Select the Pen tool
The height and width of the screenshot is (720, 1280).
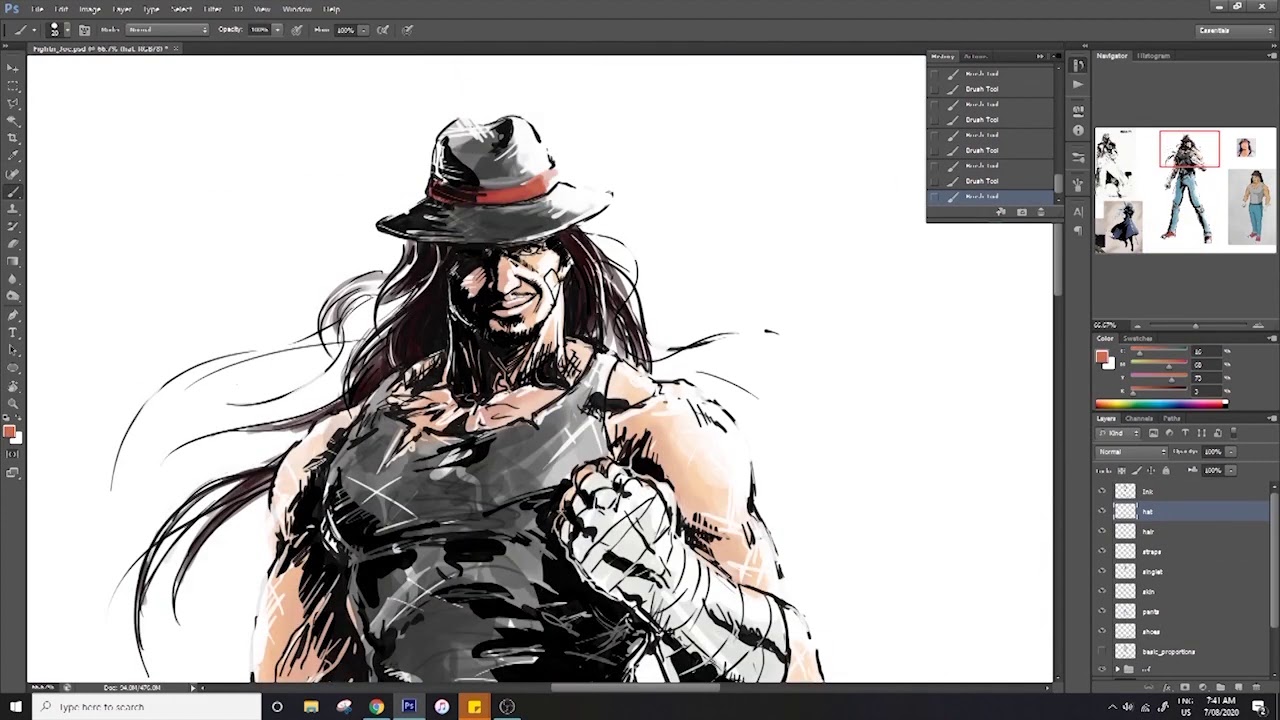click(x=12, y=314)
